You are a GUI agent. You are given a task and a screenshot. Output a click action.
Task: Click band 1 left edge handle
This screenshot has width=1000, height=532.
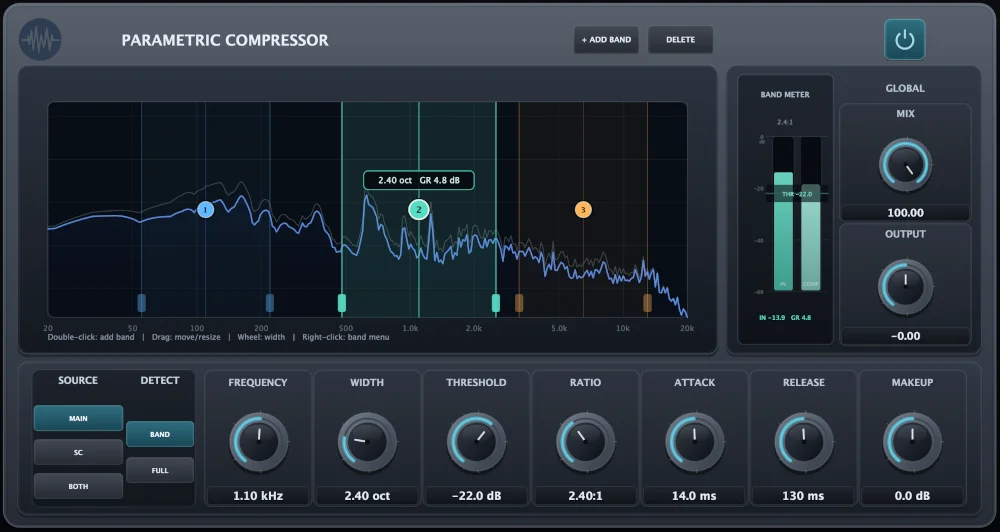pyautogui.click(x=142, y=303)
